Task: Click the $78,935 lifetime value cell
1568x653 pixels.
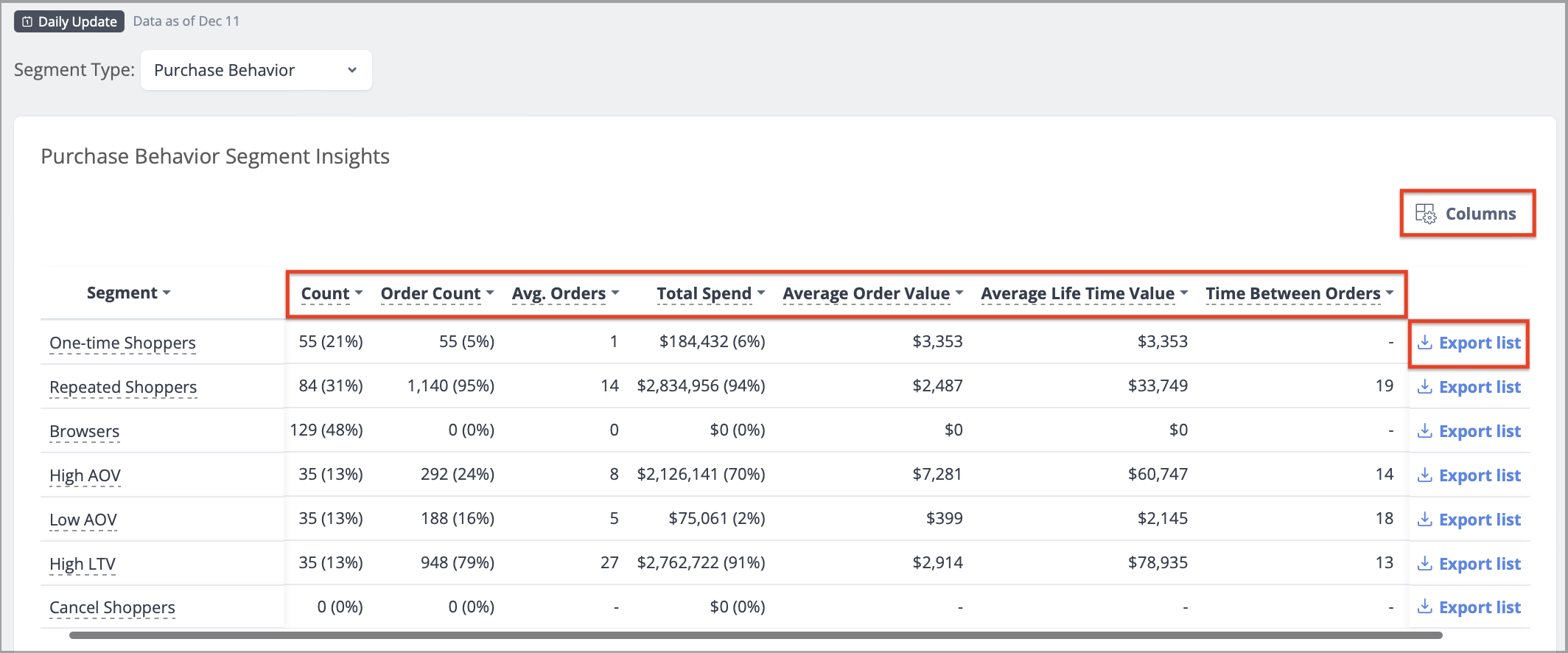Action: coord(1158,562)
